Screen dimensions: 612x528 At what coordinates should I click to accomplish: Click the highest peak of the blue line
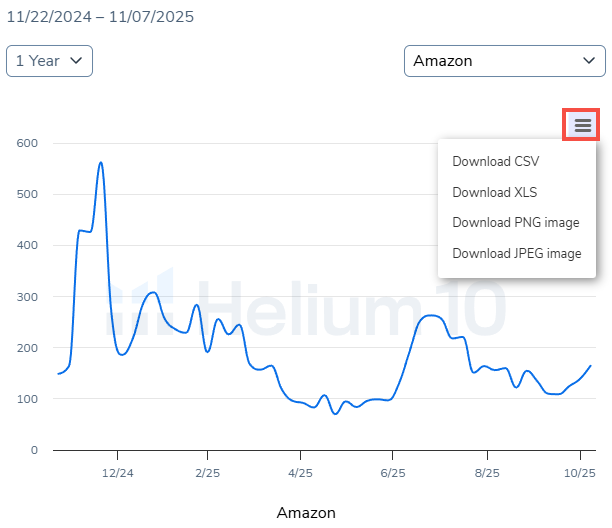[101, 163]
